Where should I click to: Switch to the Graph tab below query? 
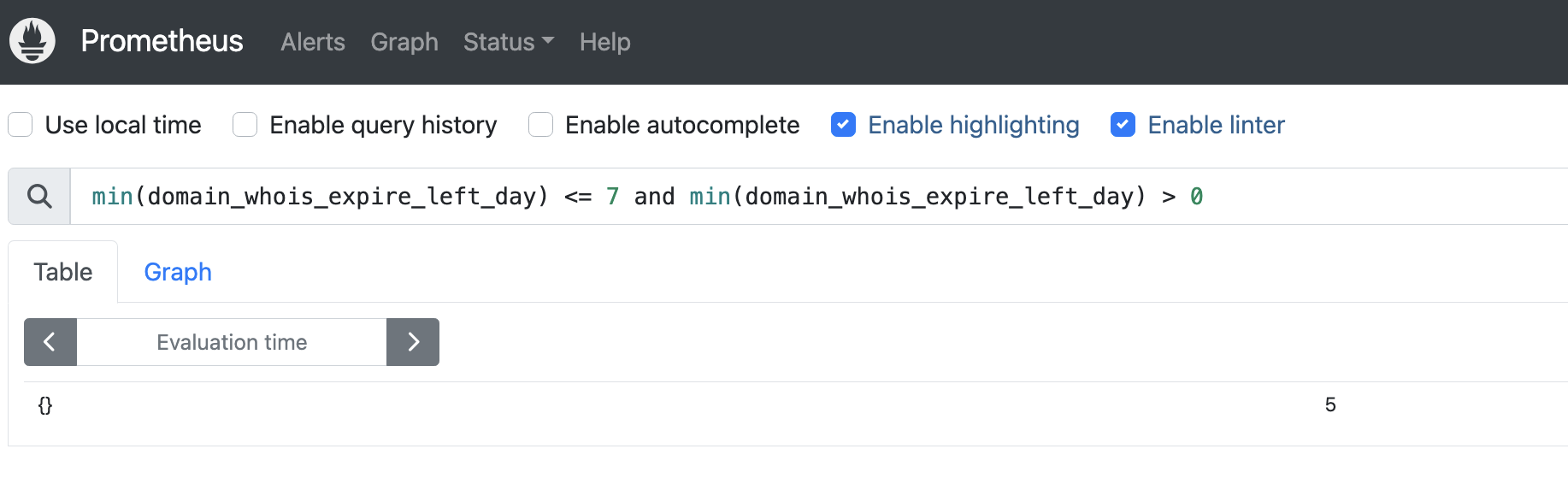[177, 272]
